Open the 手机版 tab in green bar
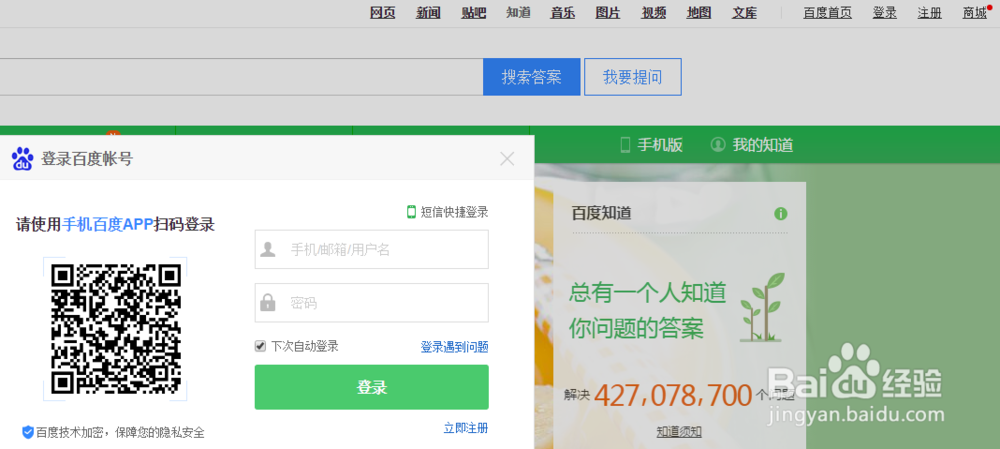Screen dimensions: 1000x449 pos(652,145)
